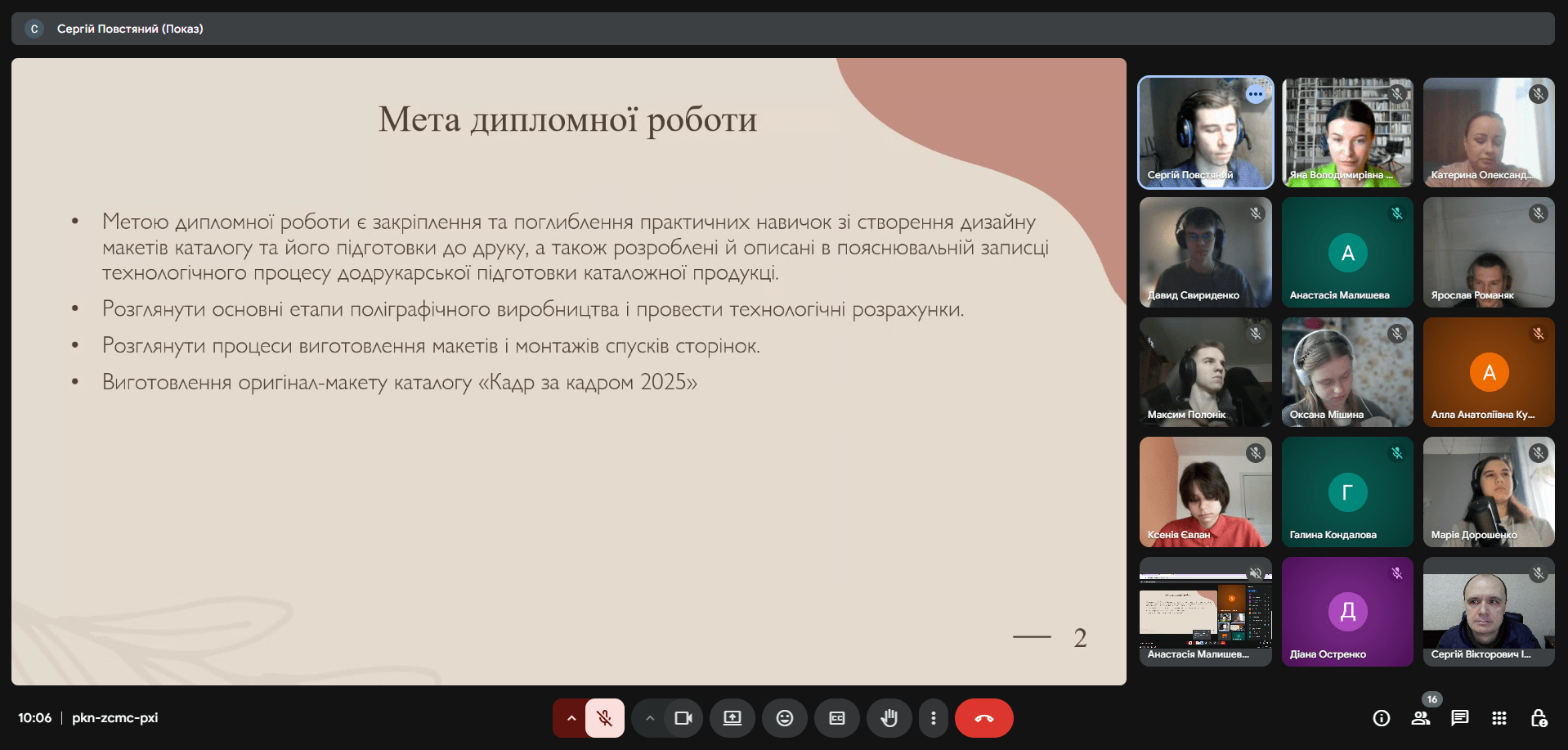Open the meeting details info icon

pos(1381,718)
